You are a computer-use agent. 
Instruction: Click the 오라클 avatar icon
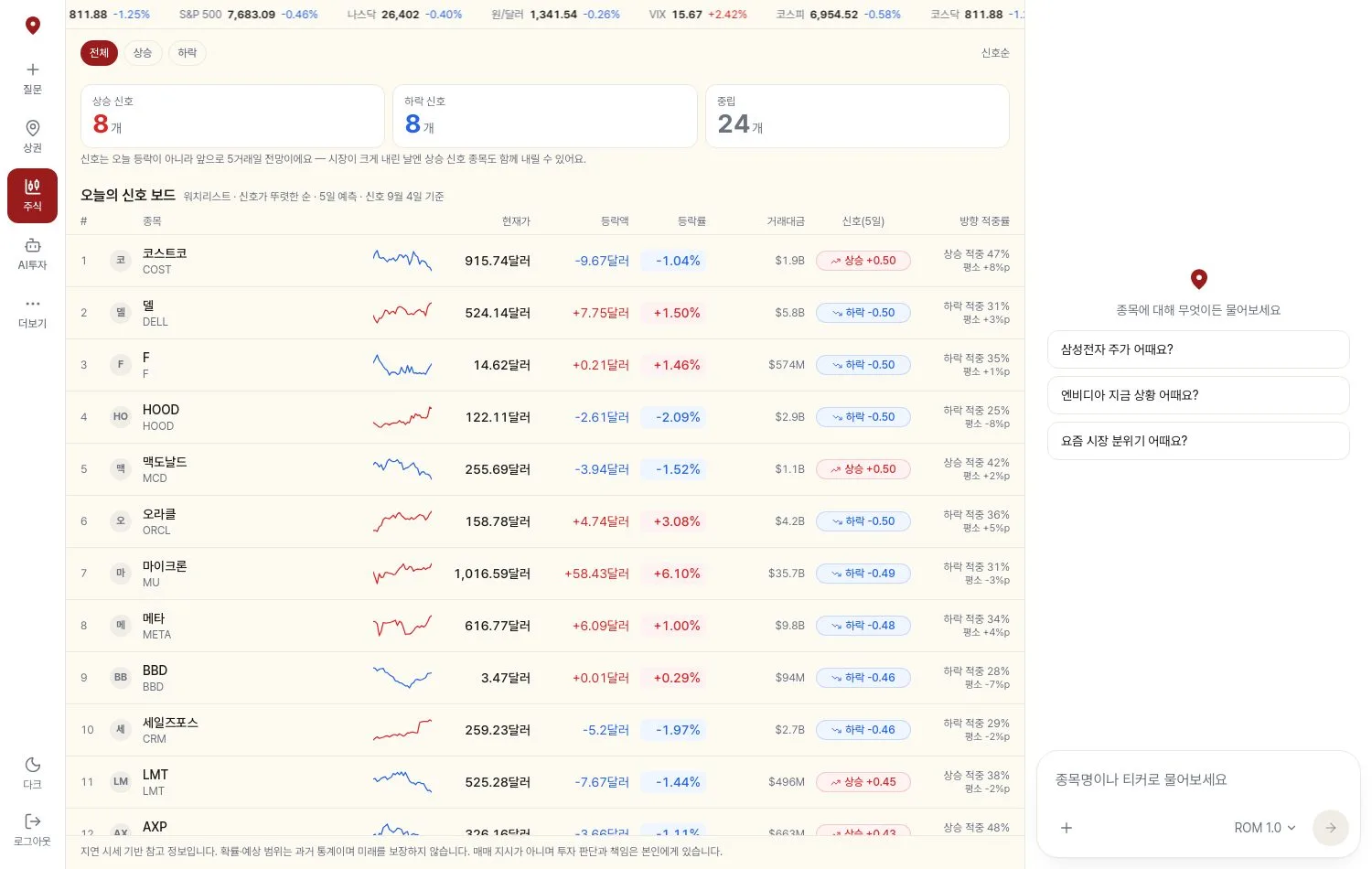coord(121,521)
